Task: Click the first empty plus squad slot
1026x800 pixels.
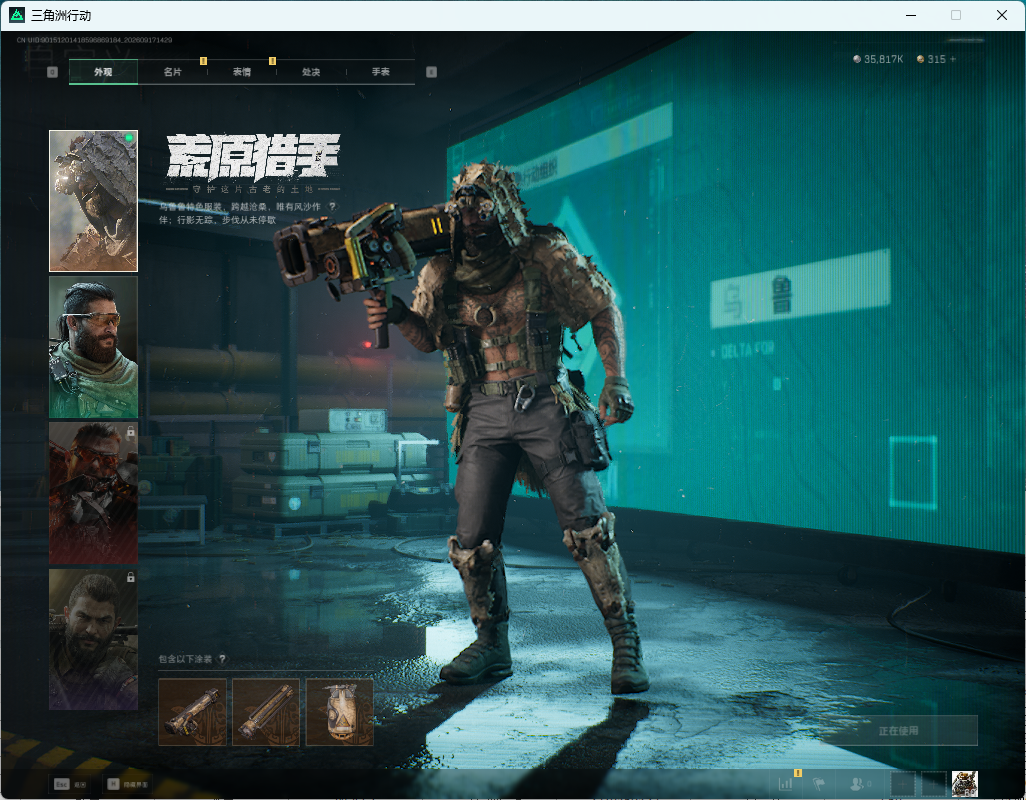Action: point(902,784)
